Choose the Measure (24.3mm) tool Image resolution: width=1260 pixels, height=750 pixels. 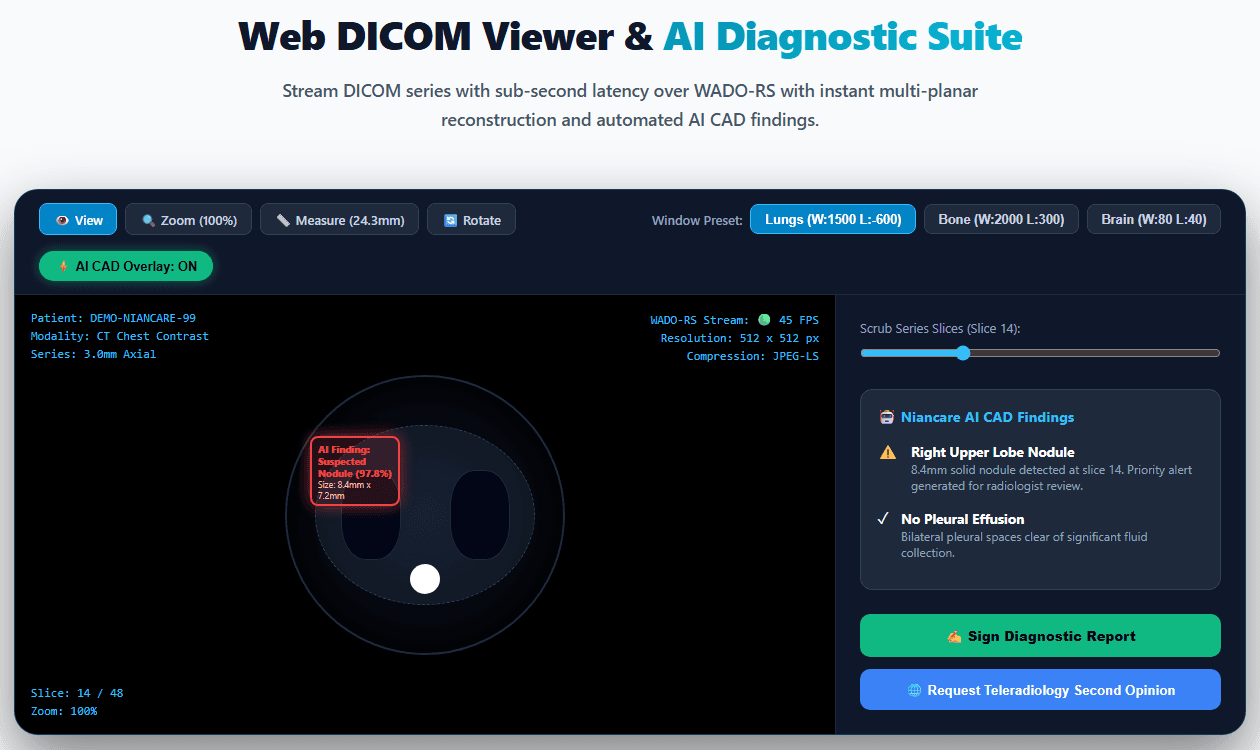point(340,220)
